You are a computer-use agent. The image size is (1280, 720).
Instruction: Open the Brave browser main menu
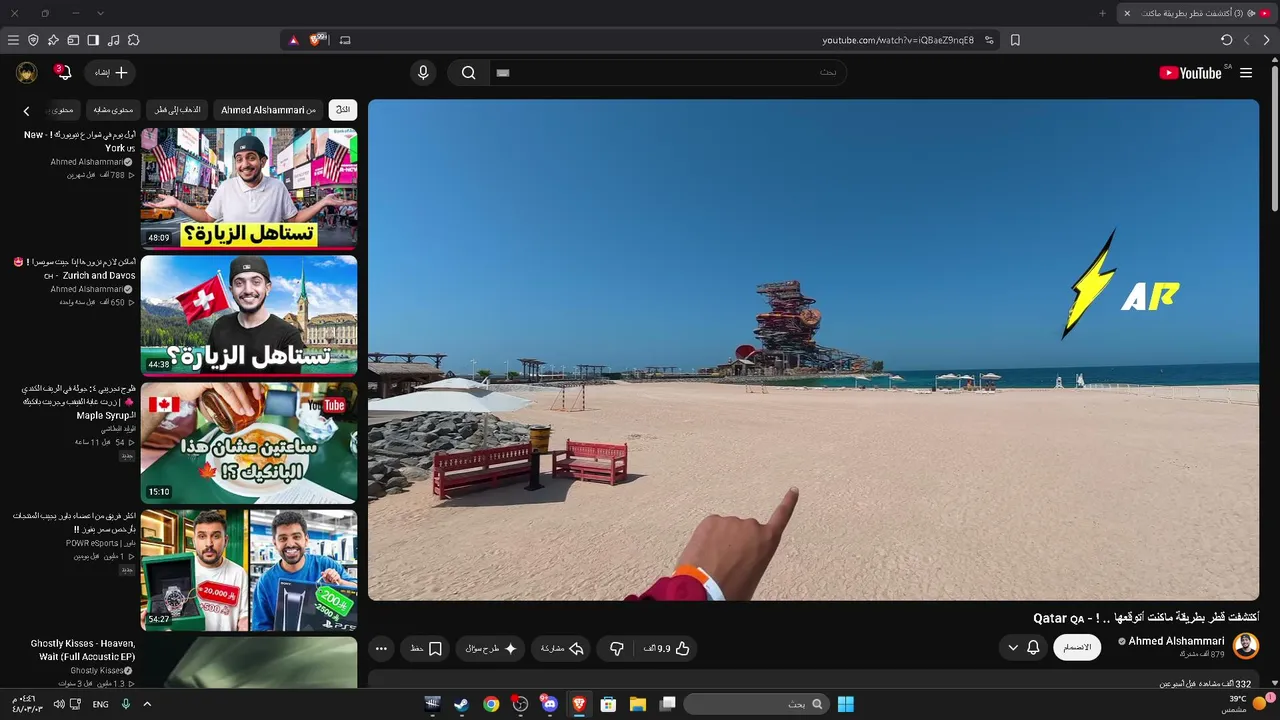pyautogui.click(x=13, y=40)
